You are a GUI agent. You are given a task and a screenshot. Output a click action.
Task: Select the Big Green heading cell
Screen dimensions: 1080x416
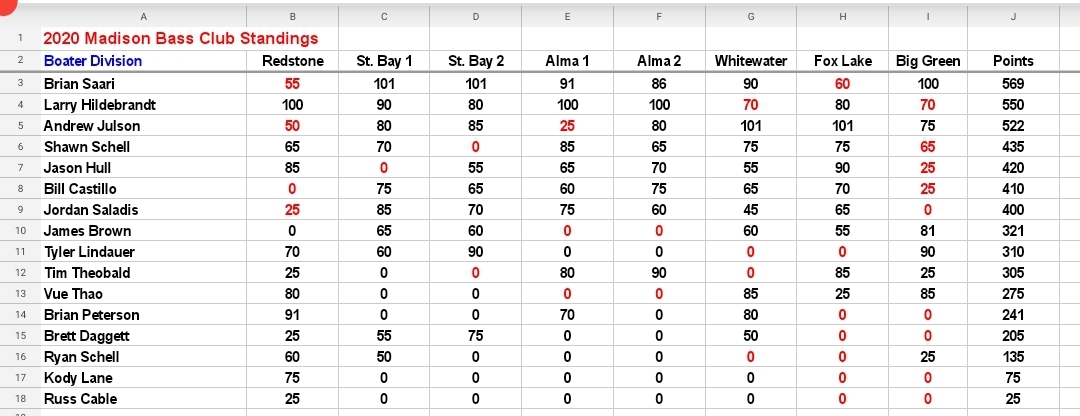(927, 61)
